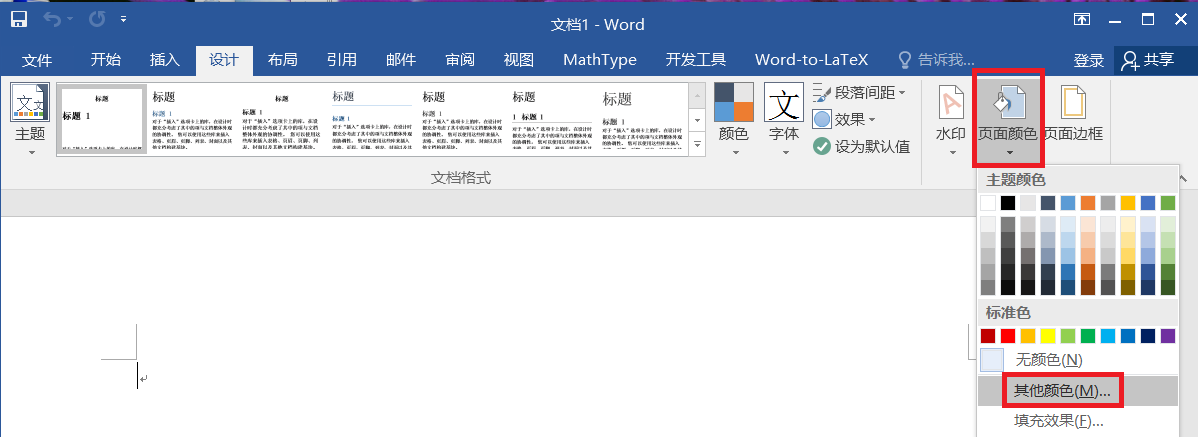Pick the purple standard color swatch
This screenshot has height=437, width=1198.
tap(1167, 335)
